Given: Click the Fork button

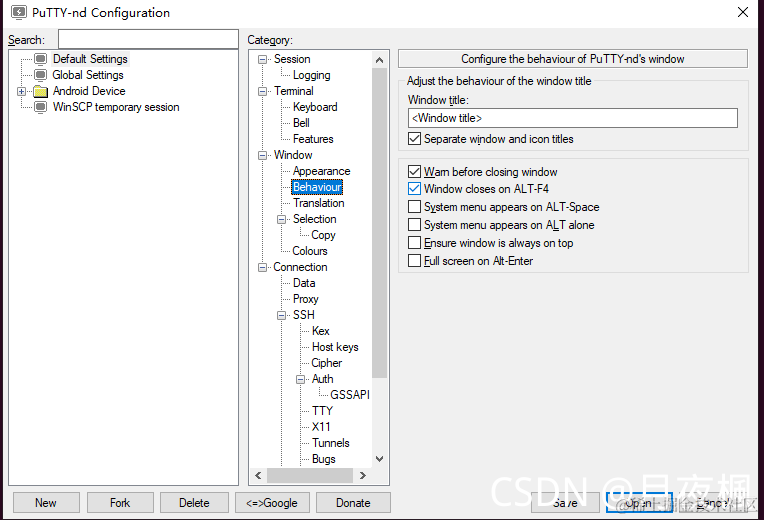Looking at the screenshot, I should [120, 502].
